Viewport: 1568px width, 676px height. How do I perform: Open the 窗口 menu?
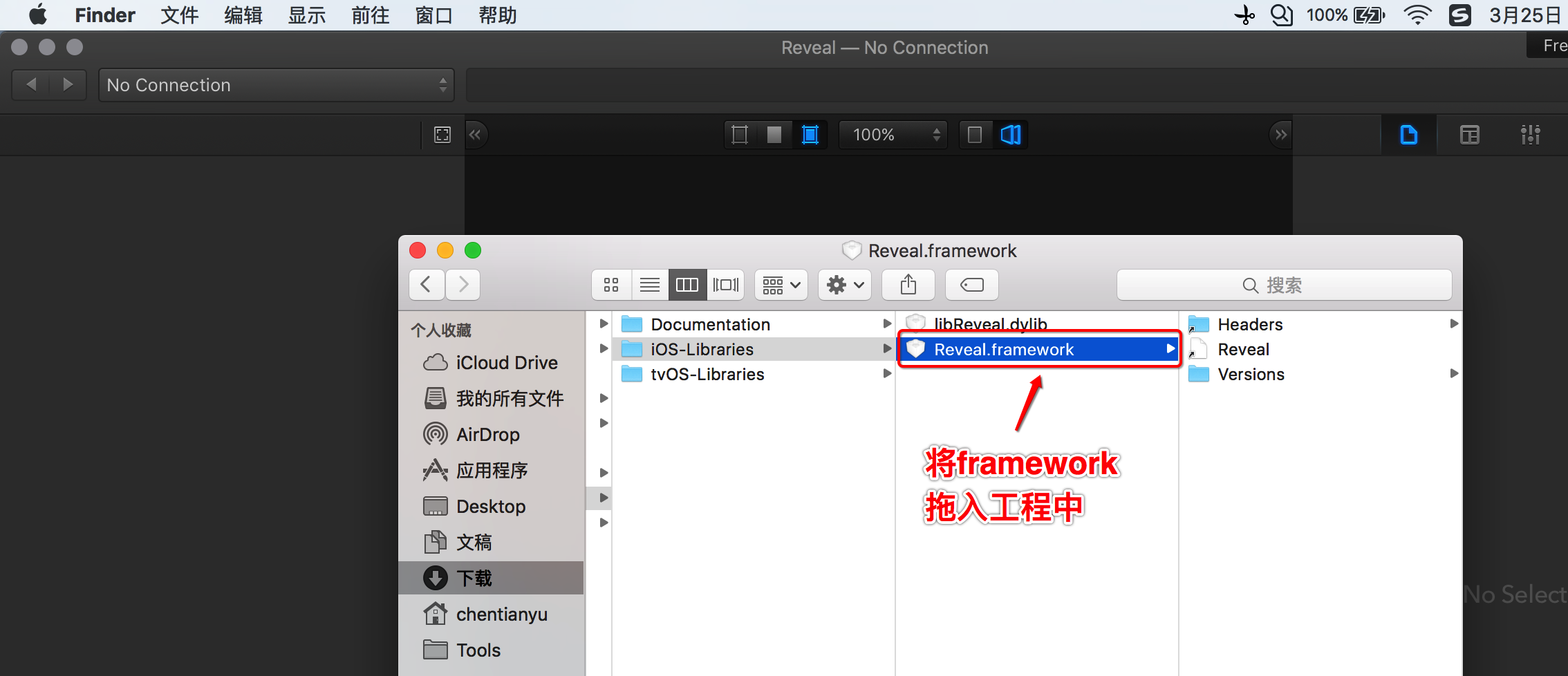(x=433, y=15)
